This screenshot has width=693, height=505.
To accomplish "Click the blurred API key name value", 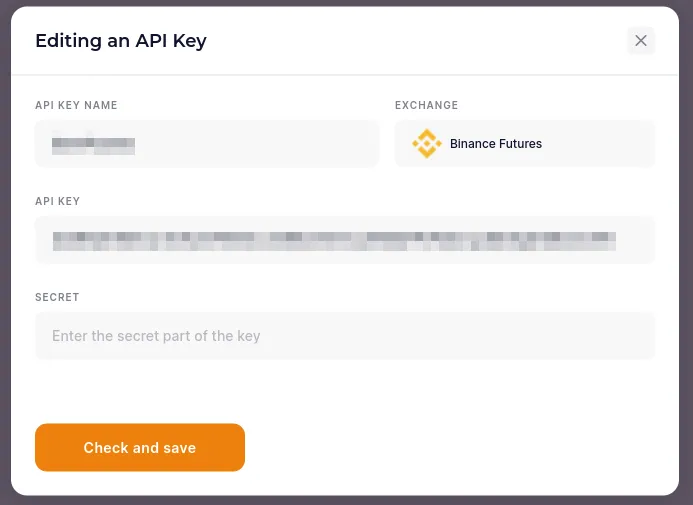I will point(93,144).
